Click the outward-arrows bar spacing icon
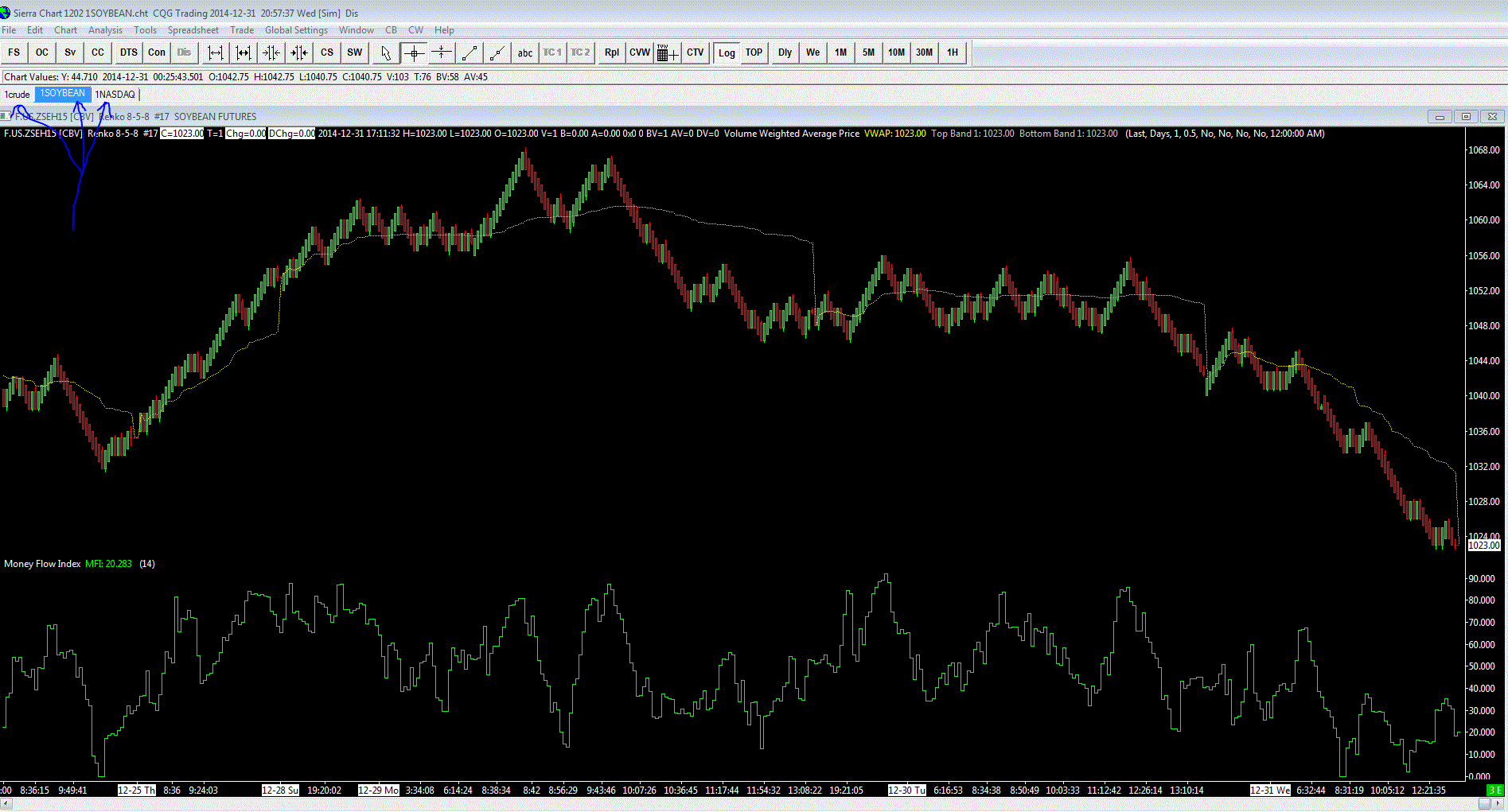 [244, 52]
